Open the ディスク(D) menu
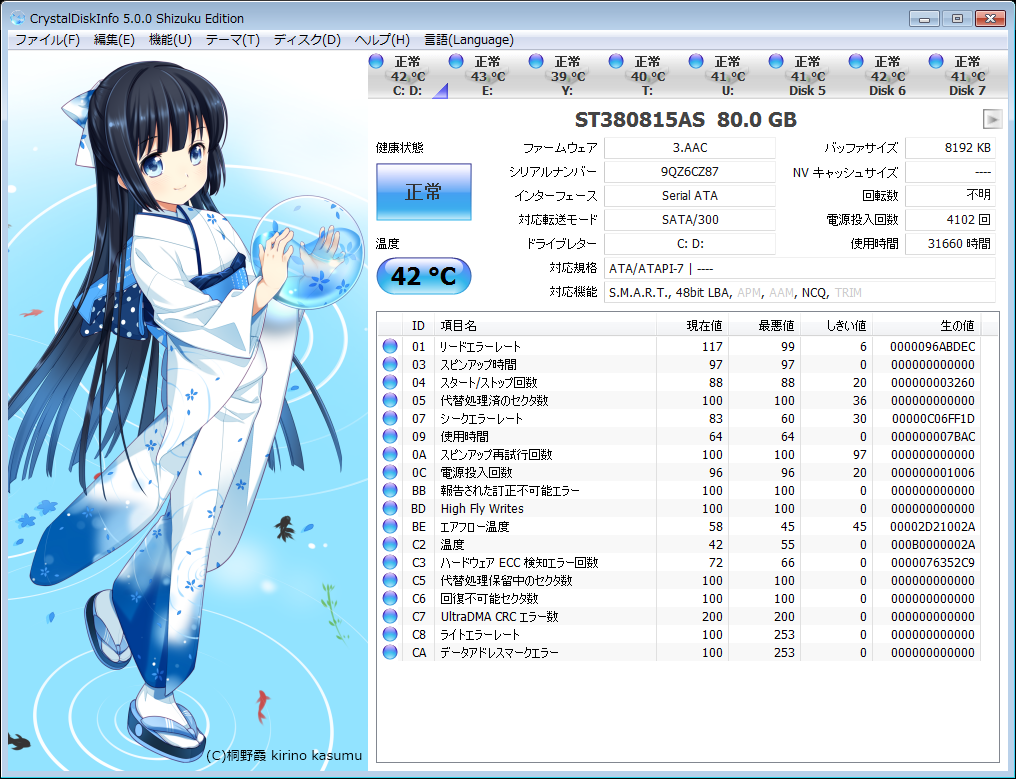This screenshot has height=779, width=1016. point(307,40)
